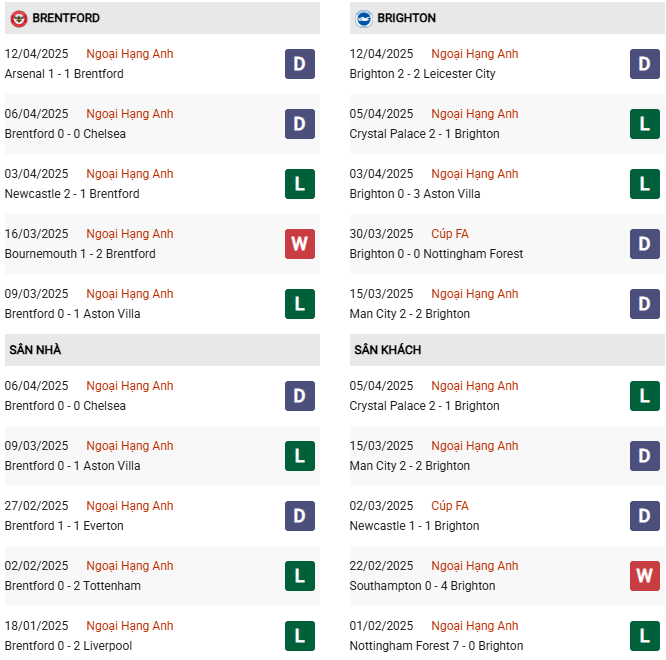666x660 pixels.
Task: Click the W badge for Southampton 0 - 4 Brighton
Action: point(645,576)
